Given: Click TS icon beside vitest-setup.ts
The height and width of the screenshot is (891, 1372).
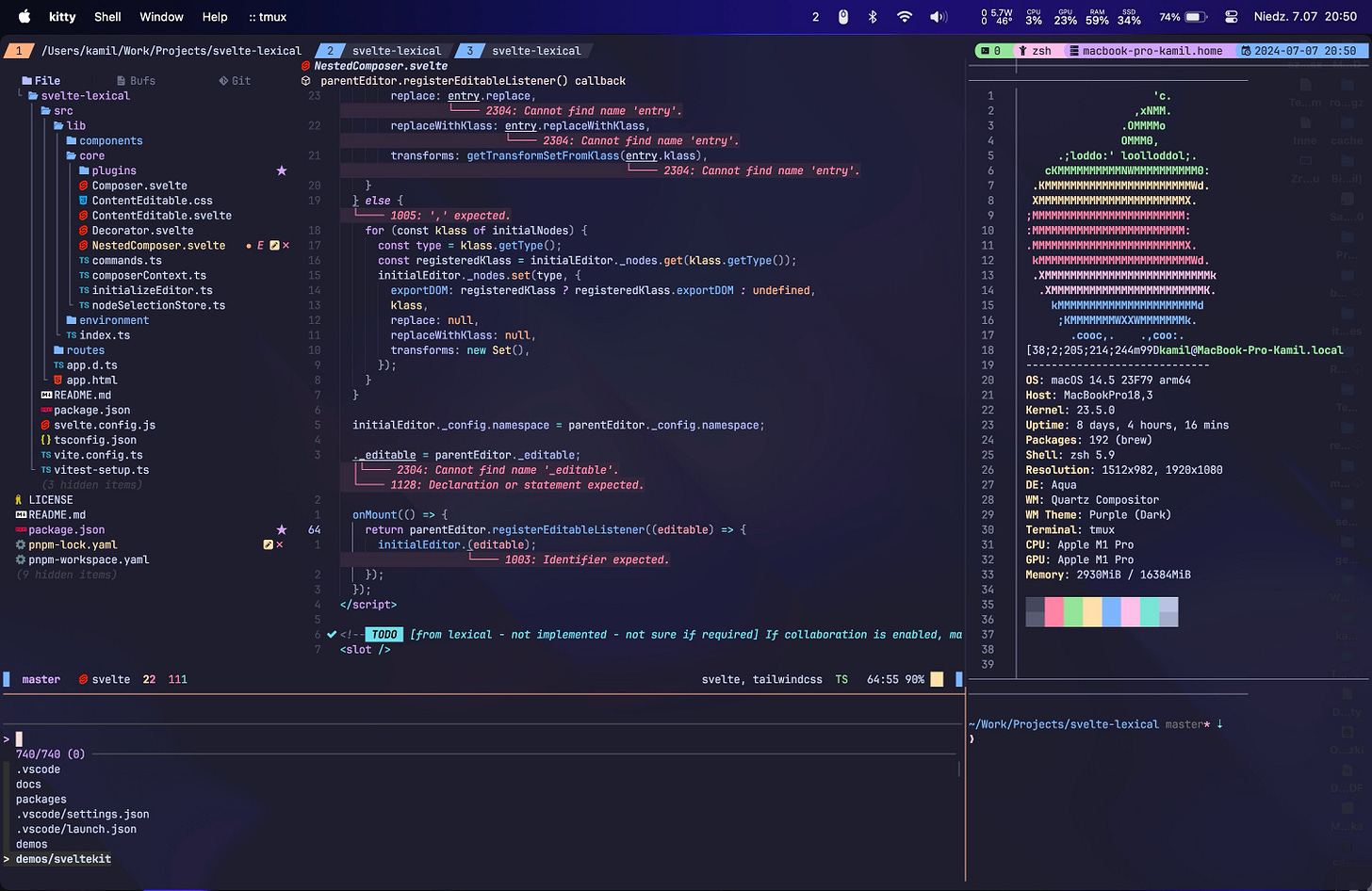Looking at the screenshot, I should (46, 470).
